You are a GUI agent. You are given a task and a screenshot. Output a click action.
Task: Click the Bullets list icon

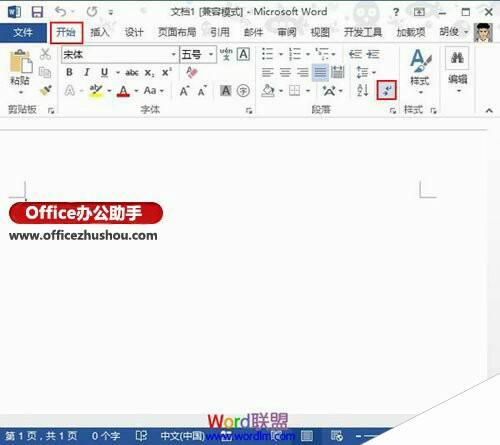(x=267, y=54)
